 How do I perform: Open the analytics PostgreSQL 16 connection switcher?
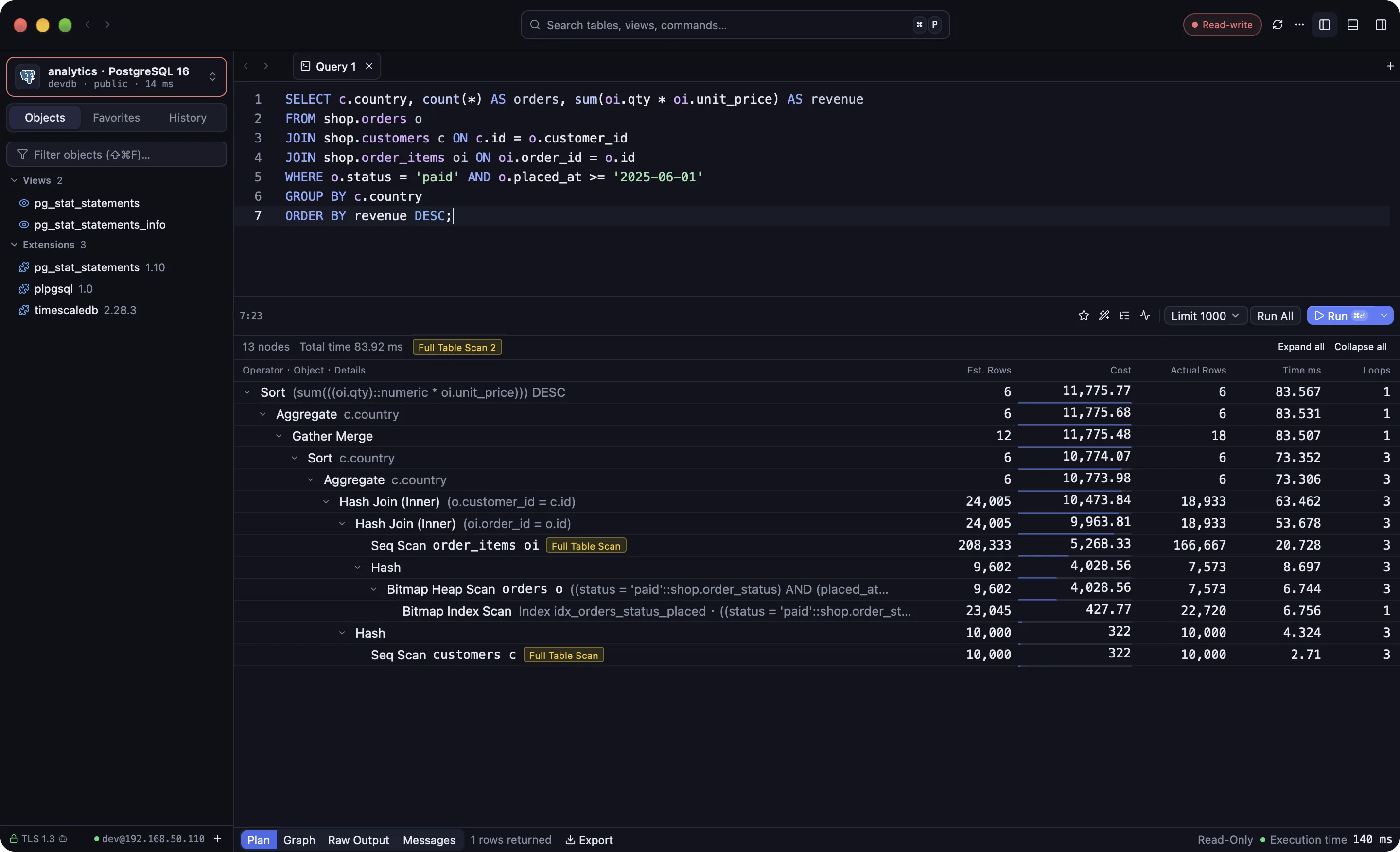click(117, 77)
